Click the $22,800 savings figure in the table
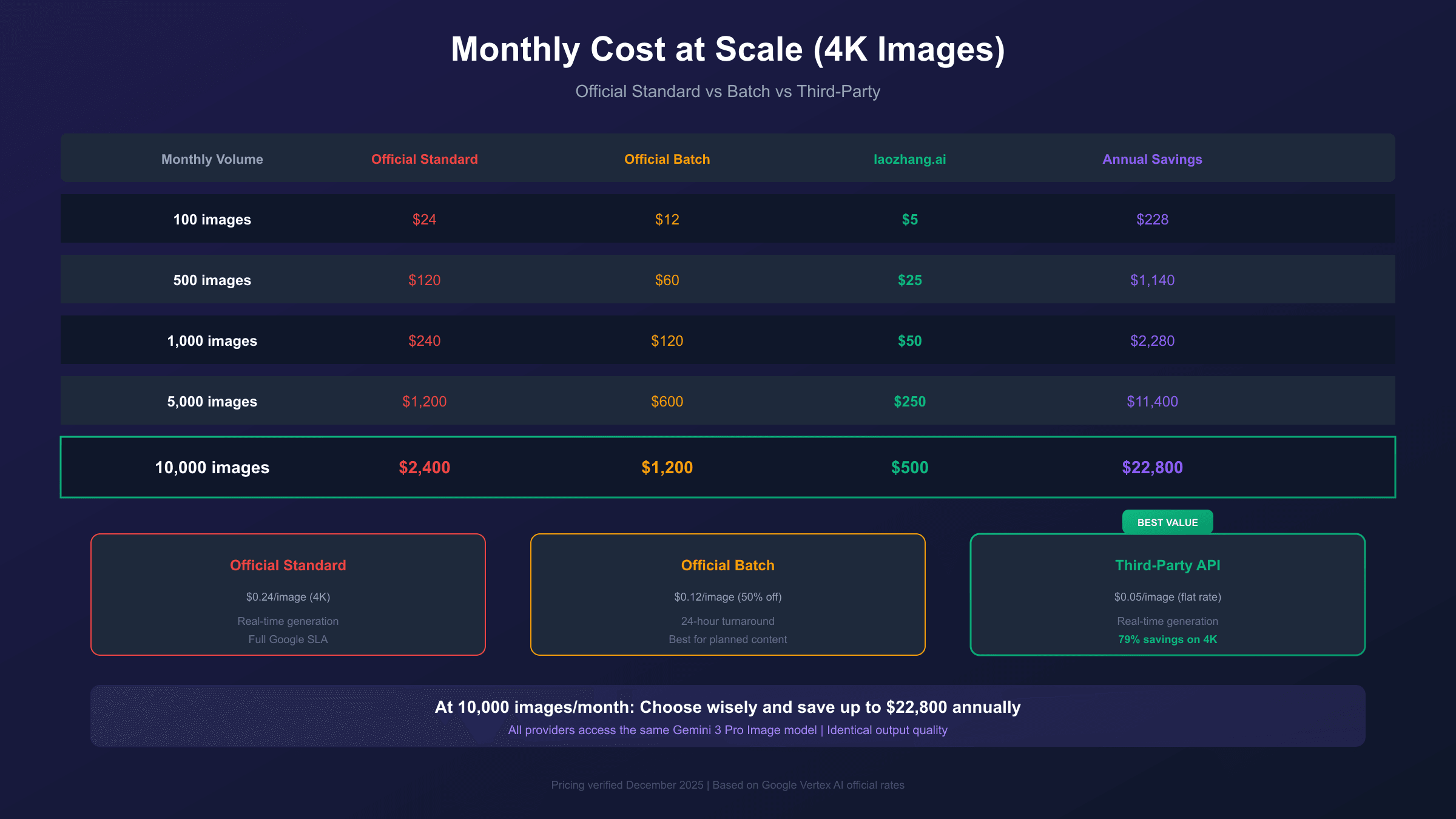 (x=1152, y=467)
